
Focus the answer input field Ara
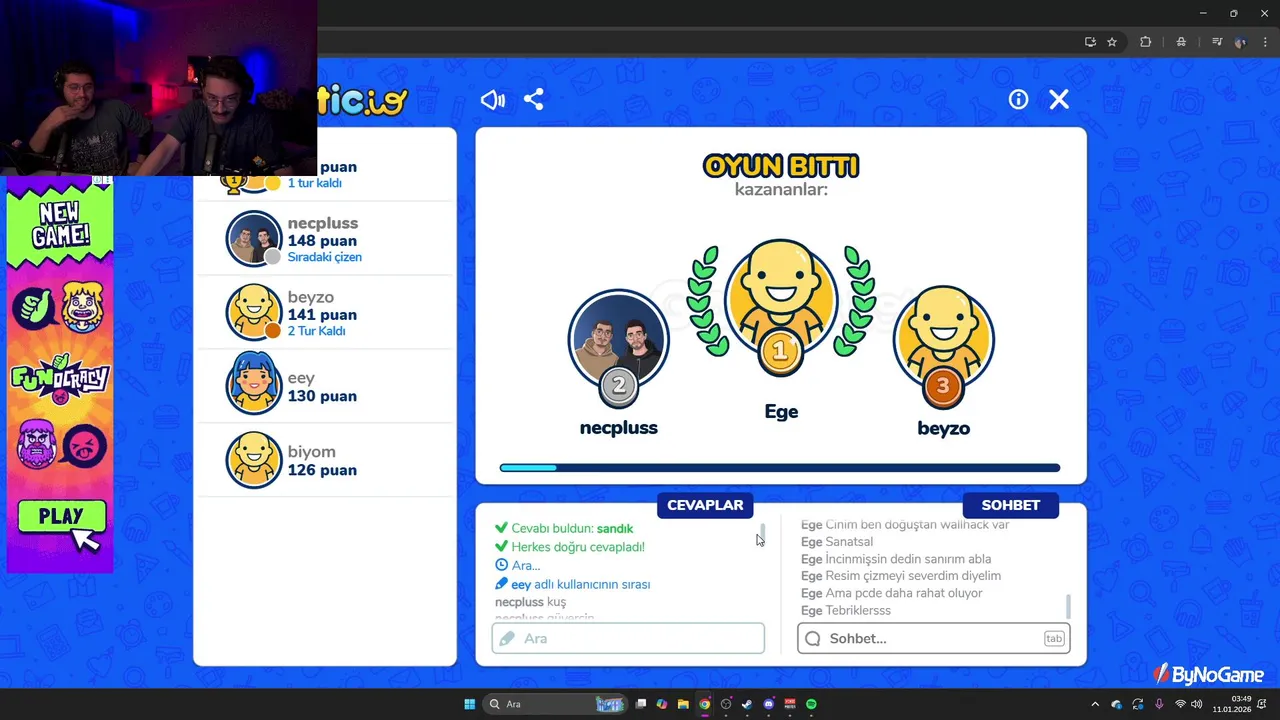(628, 638)
